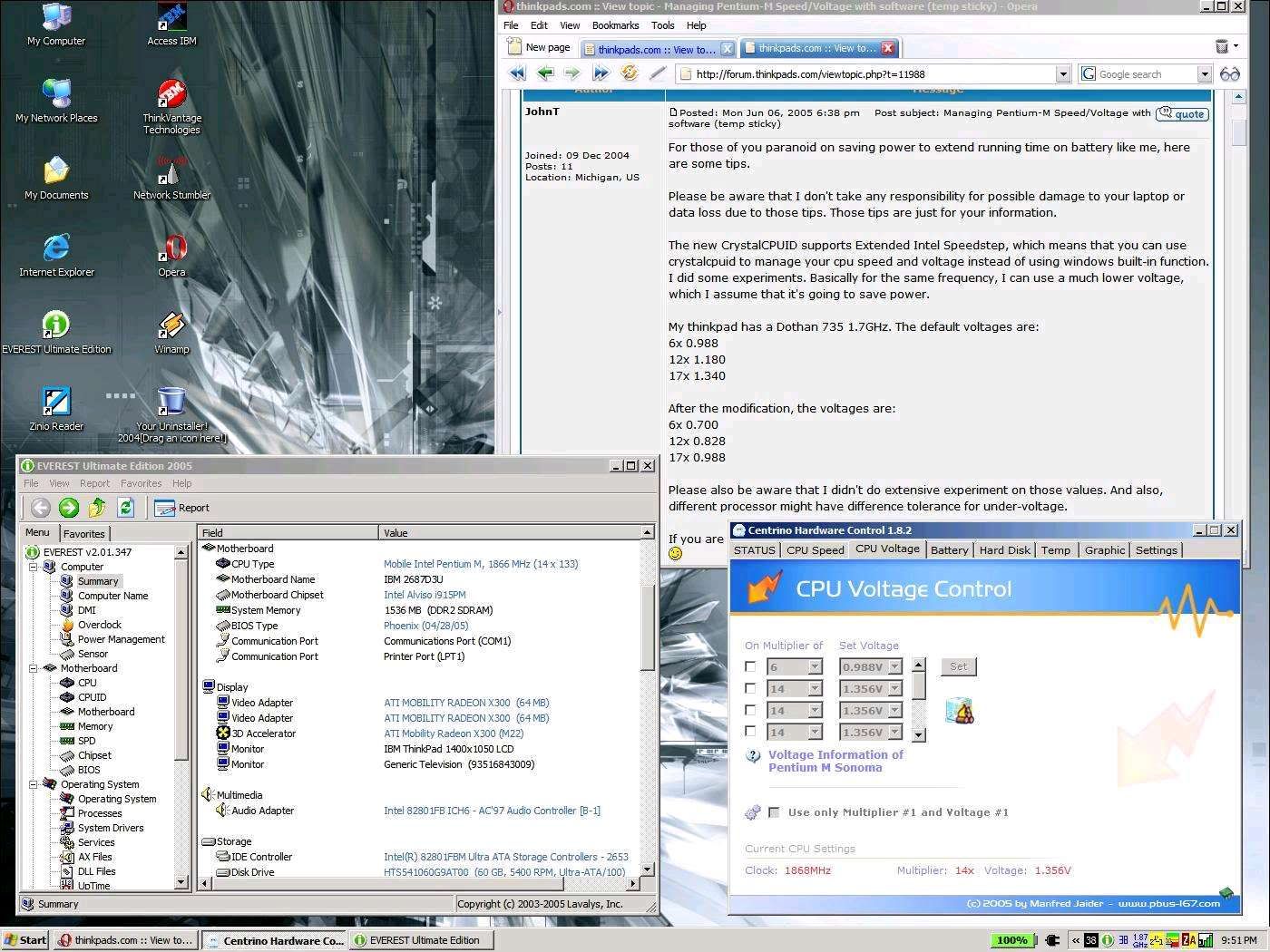Click Opera's reload page icon
The height and width of the screenshot is (952, 1270).
coord(629,73)
